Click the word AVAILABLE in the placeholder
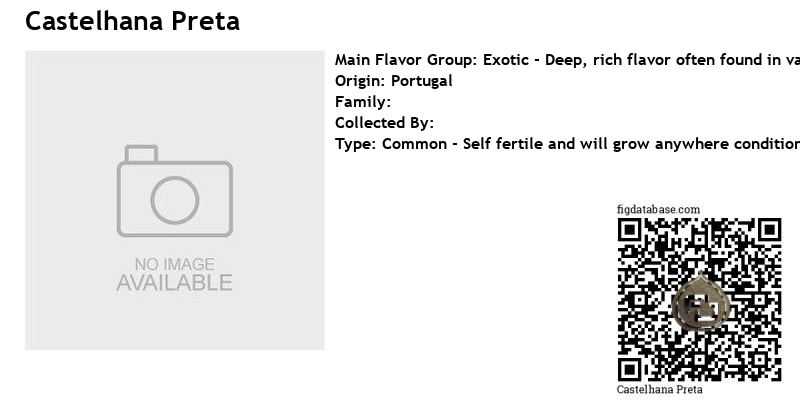This screenshot has height=400, width=800. (x=174, y=283)
